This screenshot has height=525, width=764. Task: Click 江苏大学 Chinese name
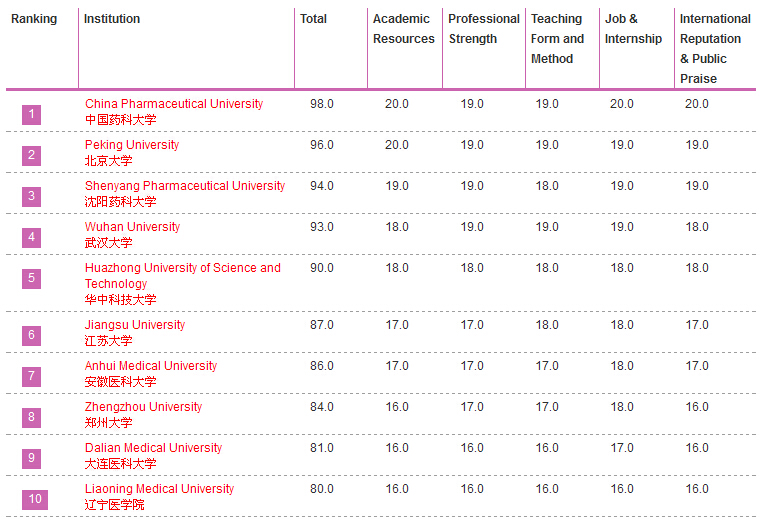click(x=109, y=341)
